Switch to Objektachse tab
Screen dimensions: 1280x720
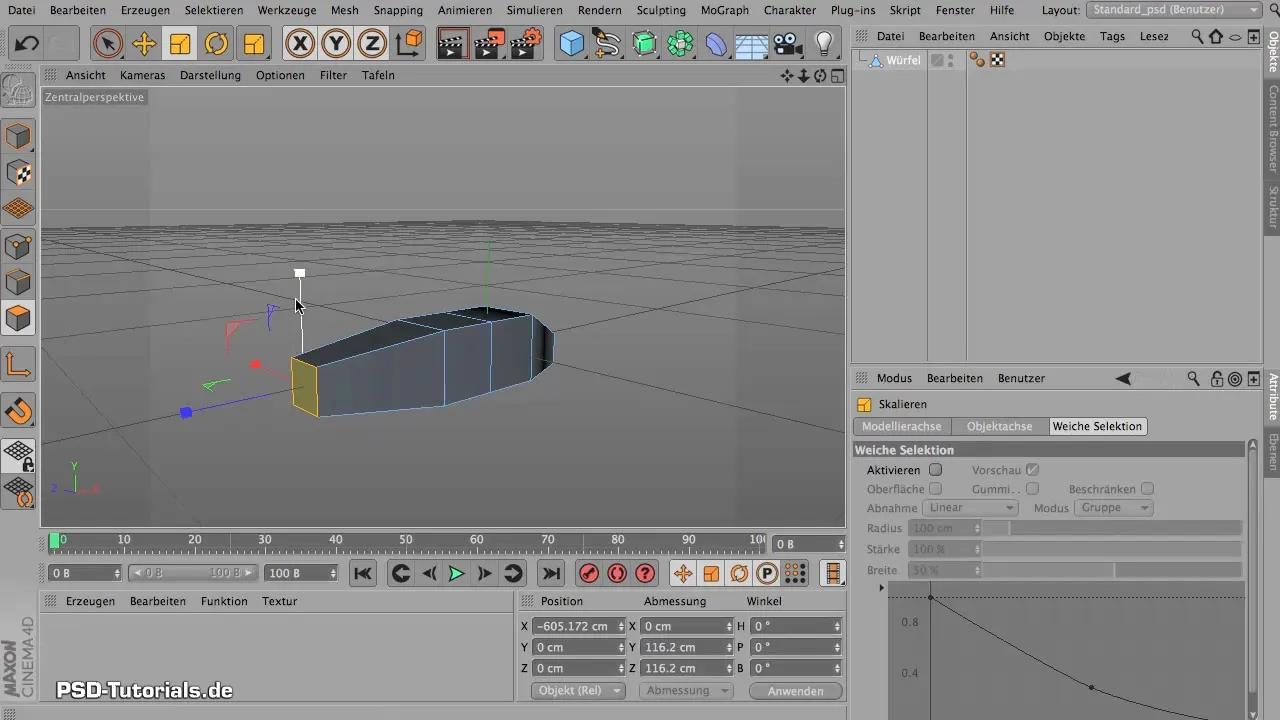pyautogui.click(x=1000, y=426)
